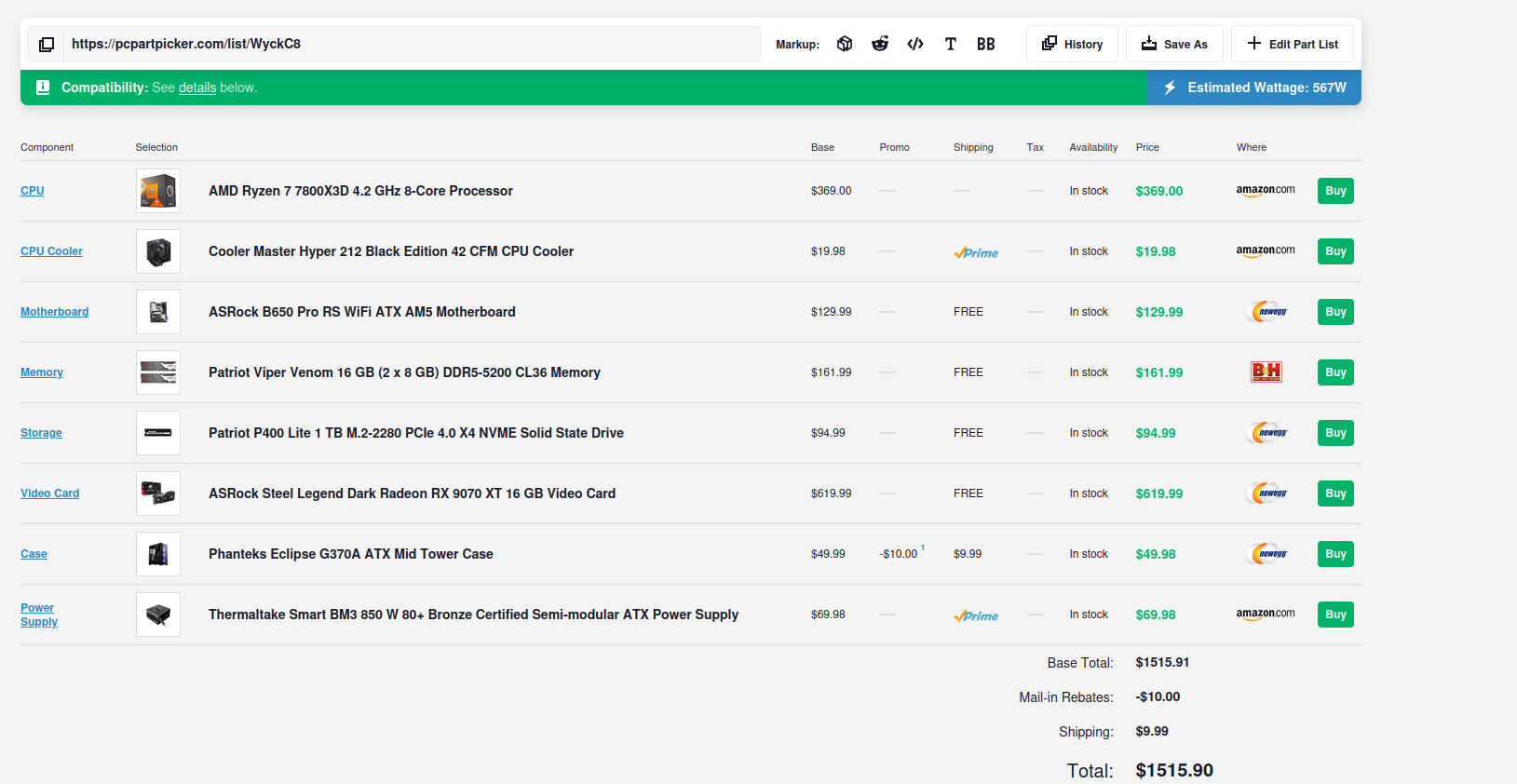Open the ASRock Steel Legend Radeon product name

[412, 493]
